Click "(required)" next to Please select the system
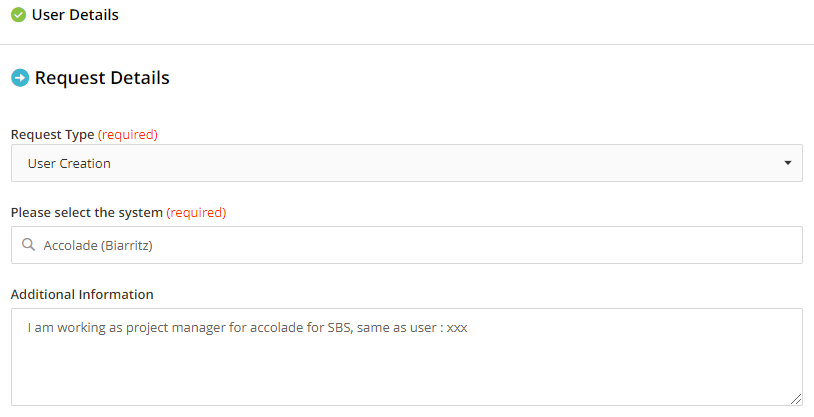The image size is (814, 417). pyautogui.click(x=196, y=212)
